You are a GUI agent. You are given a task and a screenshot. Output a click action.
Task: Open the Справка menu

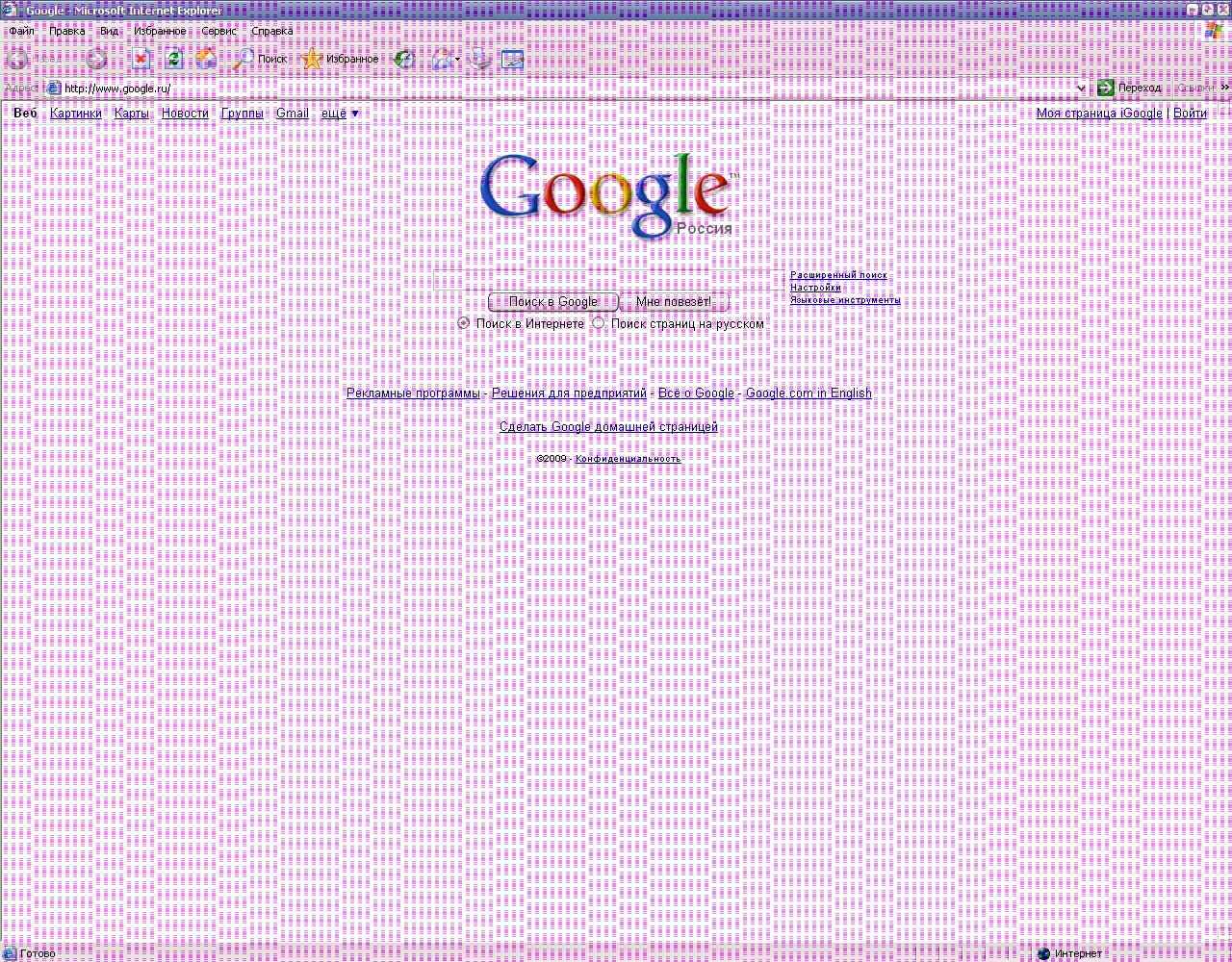pyautogui.click(x=272, y=31)
